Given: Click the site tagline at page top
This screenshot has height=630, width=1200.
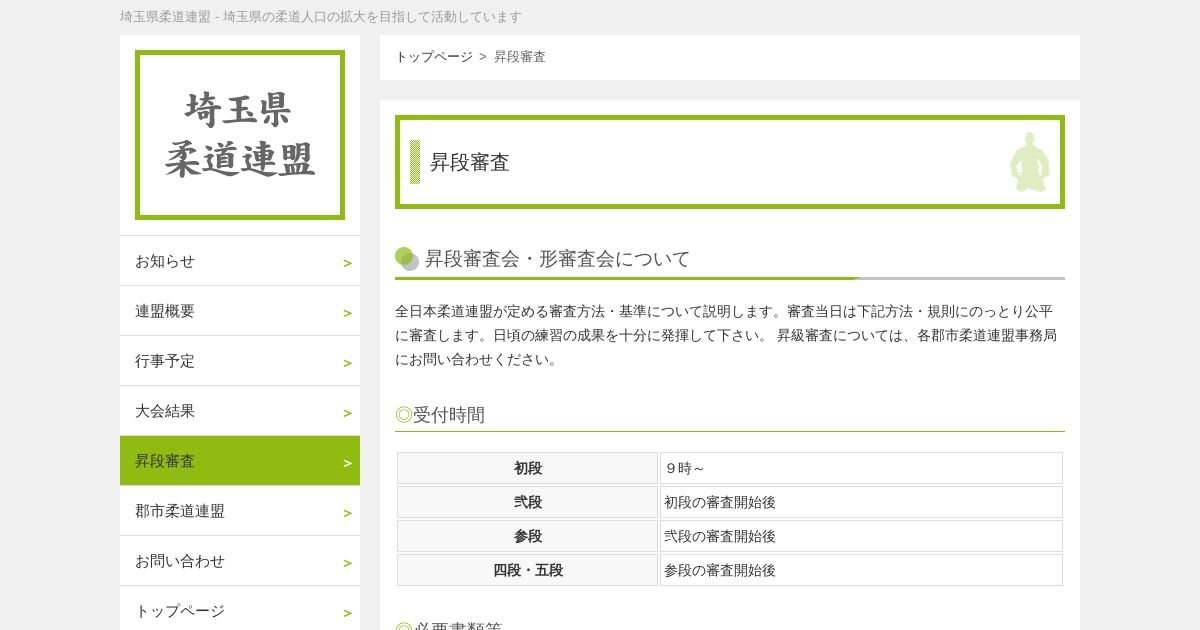Looking at the screenshot, I should (321, 17).
